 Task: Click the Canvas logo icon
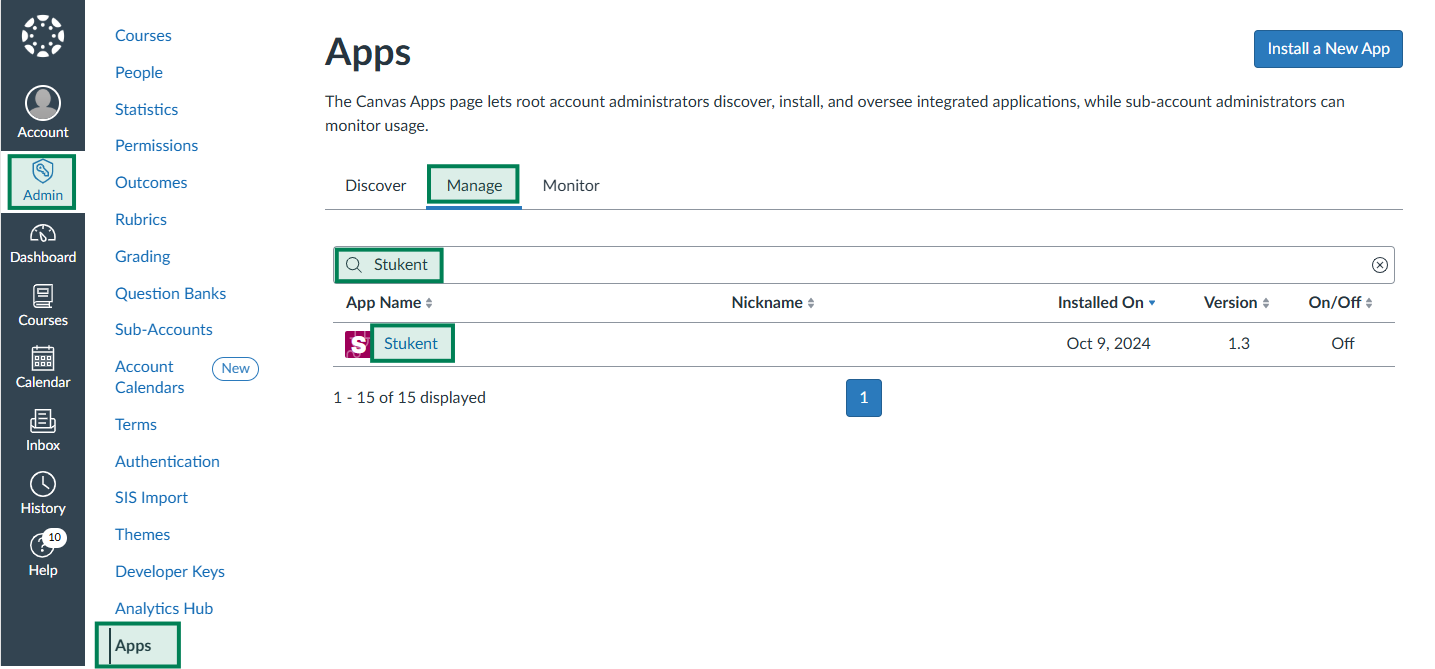point(43,36)
